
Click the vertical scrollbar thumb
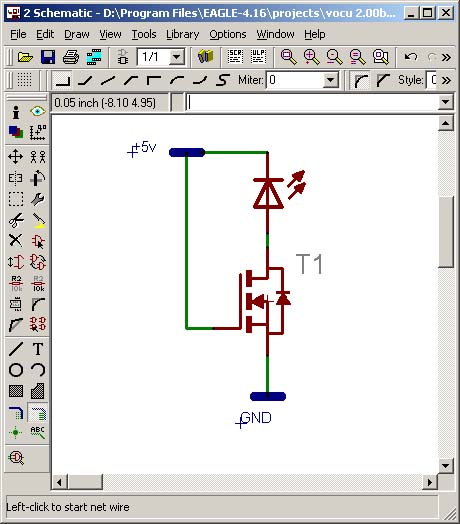(x=445, y=232)
